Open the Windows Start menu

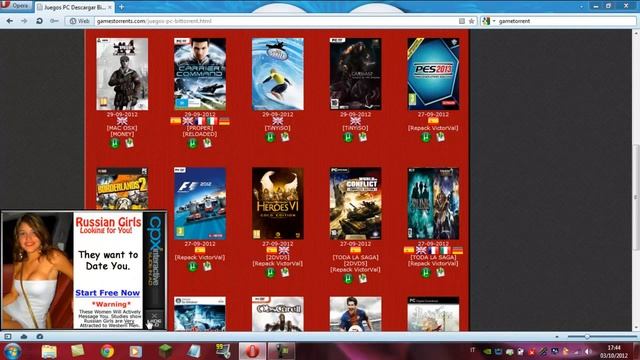pyautogui.click(x=12, y=351)
